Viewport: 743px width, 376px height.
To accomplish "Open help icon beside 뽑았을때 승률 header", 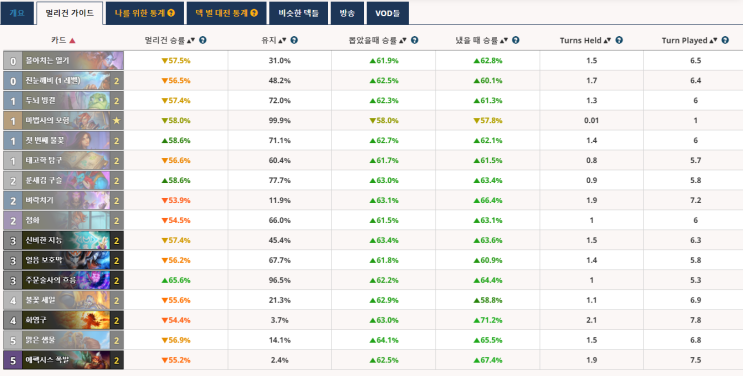I will pyautogui.click(x=414, y=40).
